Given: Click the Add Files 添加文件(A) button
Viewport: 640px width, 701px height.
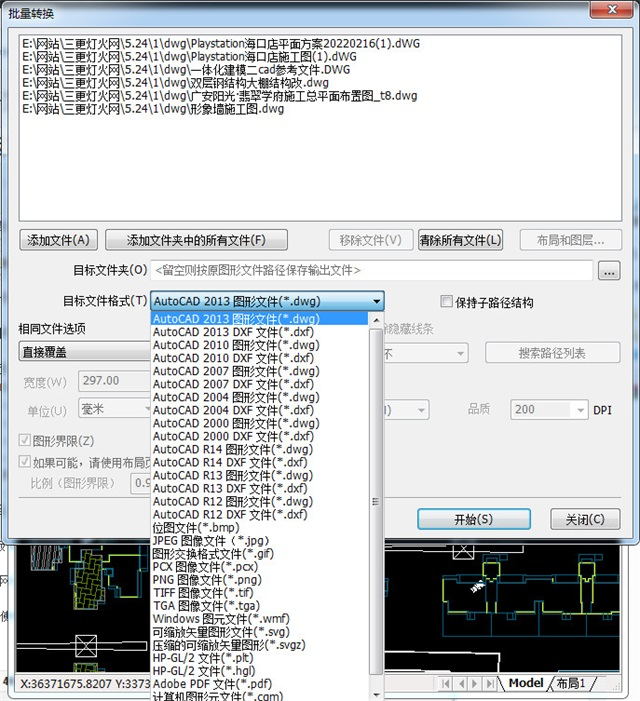Looking at the screenshot, I should (x=59, y=240).
